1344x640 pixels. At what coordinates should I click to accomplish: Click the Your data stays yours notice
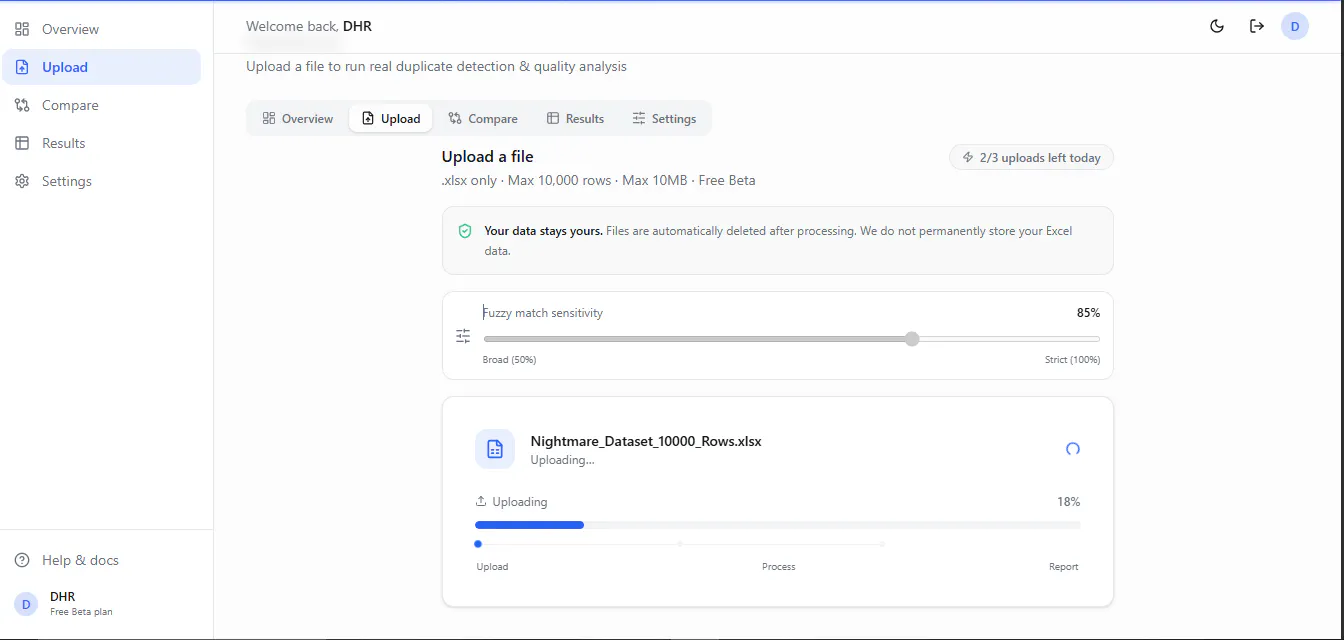[x=777, y=240]
